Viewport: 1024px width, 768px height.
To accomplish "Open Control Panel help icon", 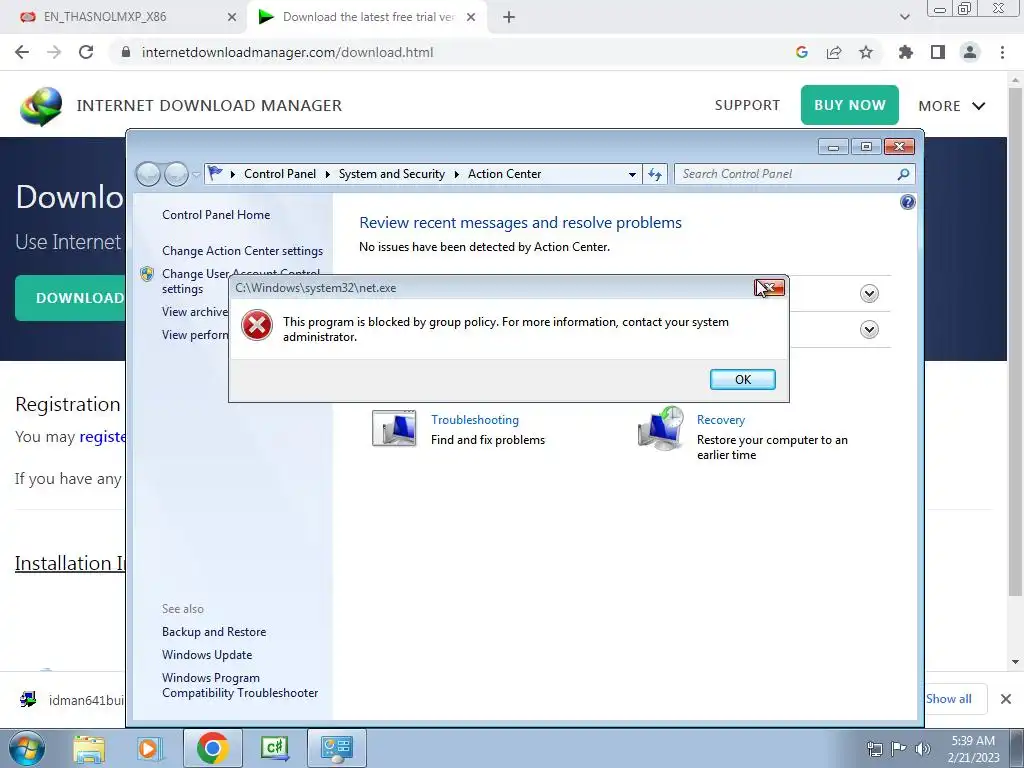I will pos(908,202).
